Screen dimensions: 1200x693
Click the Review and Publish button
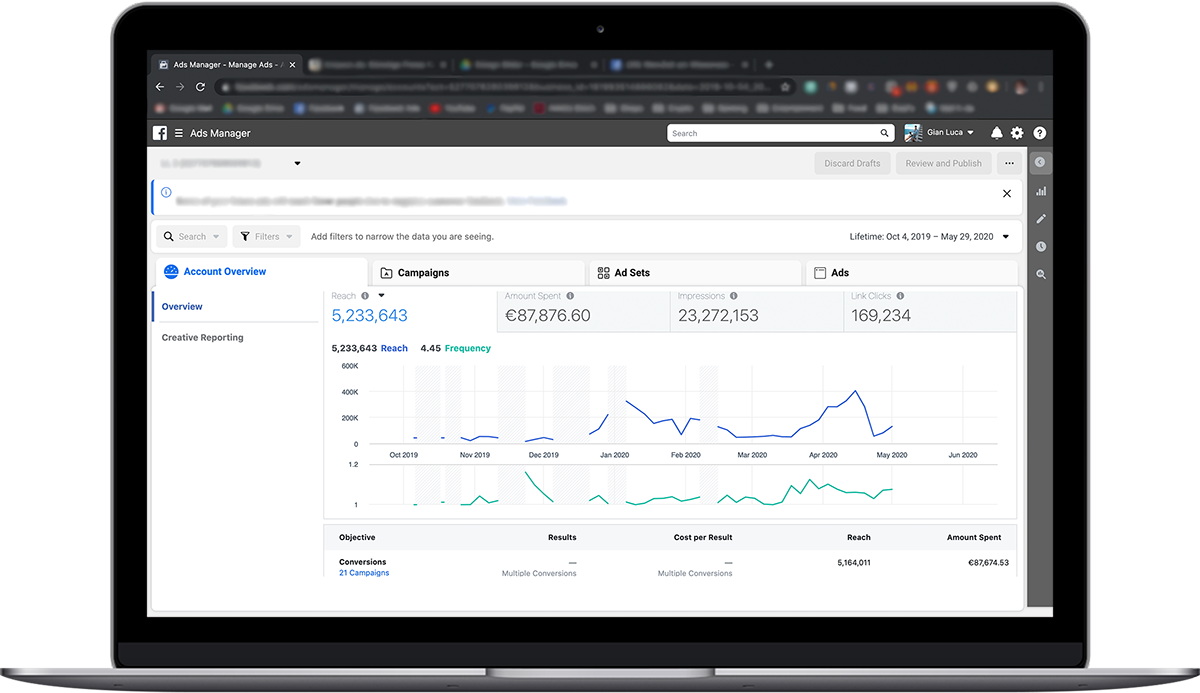(944, 163)
